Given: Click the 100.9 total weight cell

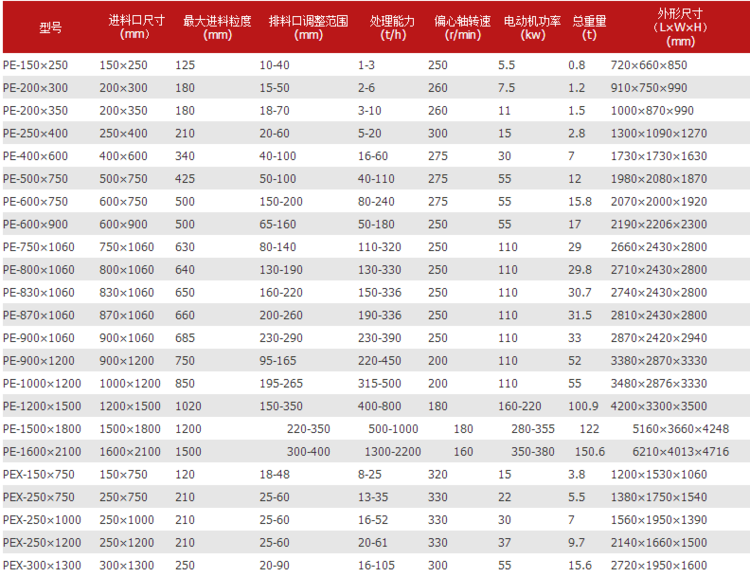Looking at the screenshot, I should point(583,406).
